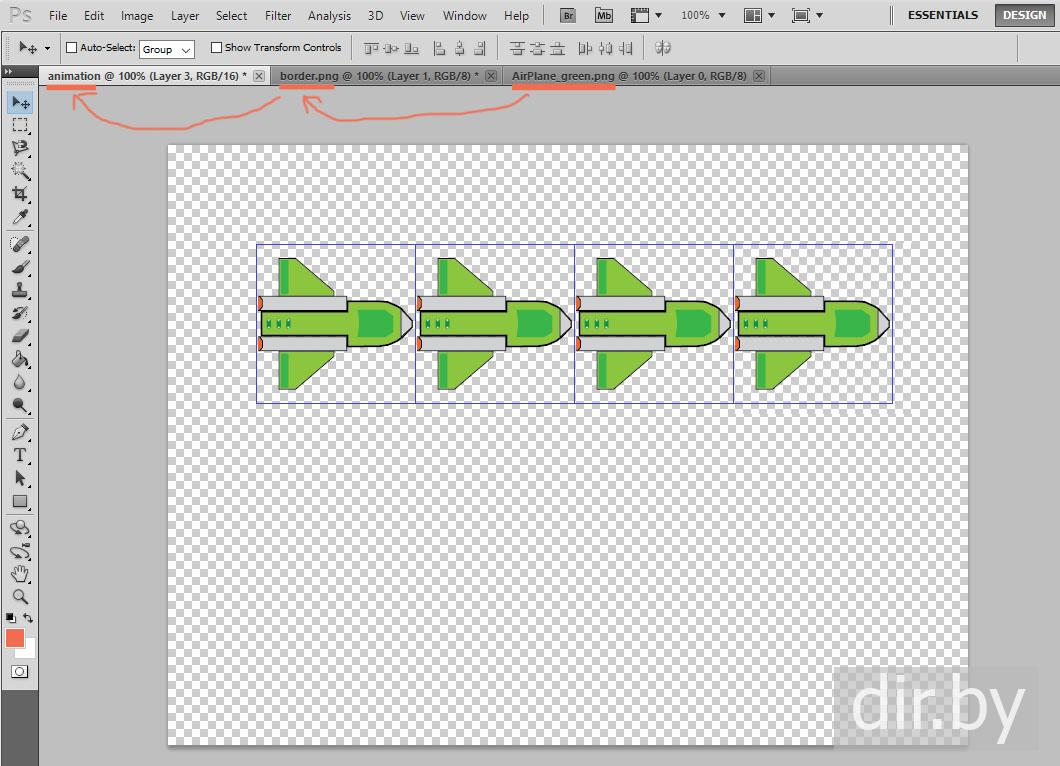Toggle Show Transform Controls checkbox

click(216, 48)
